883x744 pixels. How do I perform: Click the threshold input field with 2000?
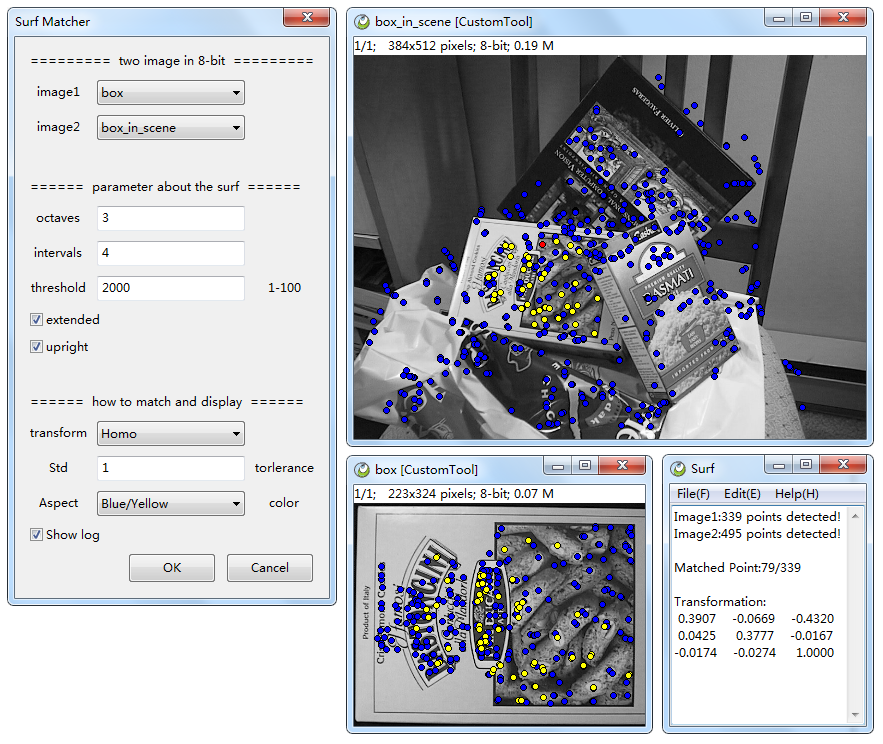171,288
